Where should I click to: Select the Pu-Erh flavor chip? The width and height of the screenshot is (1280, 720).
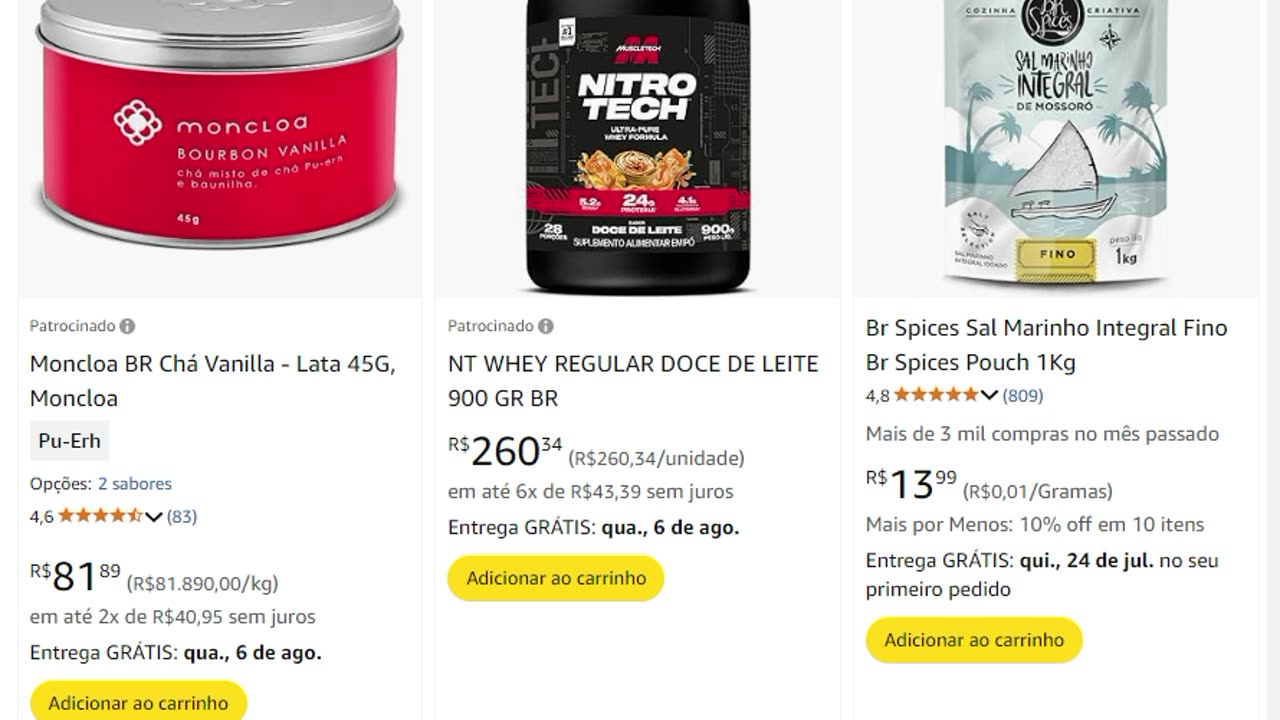(x=69, y=441)
